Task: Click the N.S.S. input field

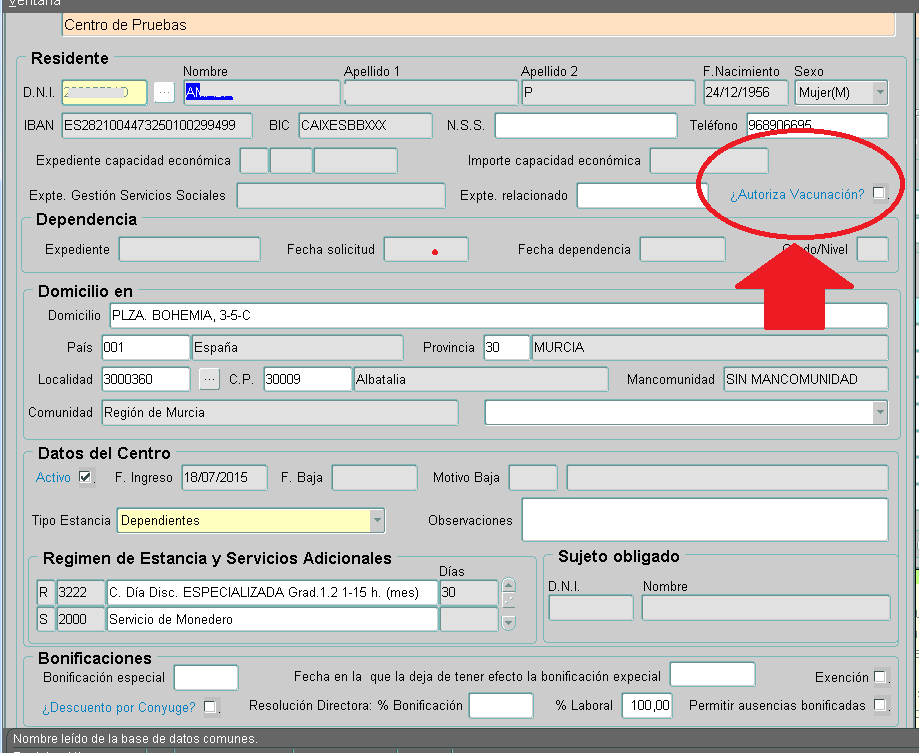Action: [x=585, y=126]
